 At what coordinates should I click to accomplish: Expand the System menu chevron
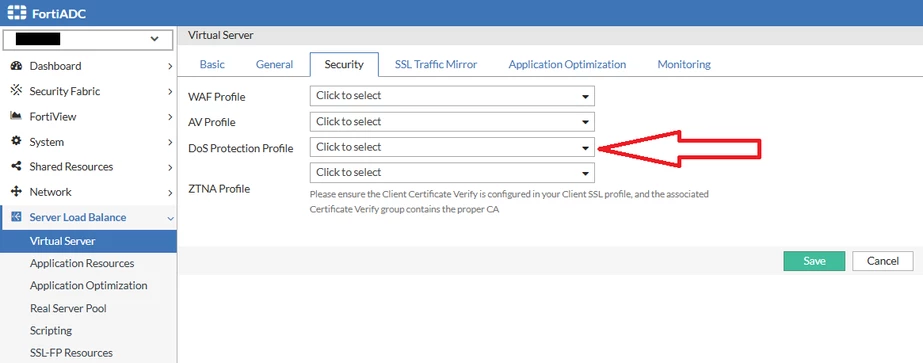(x=170, y=142)
